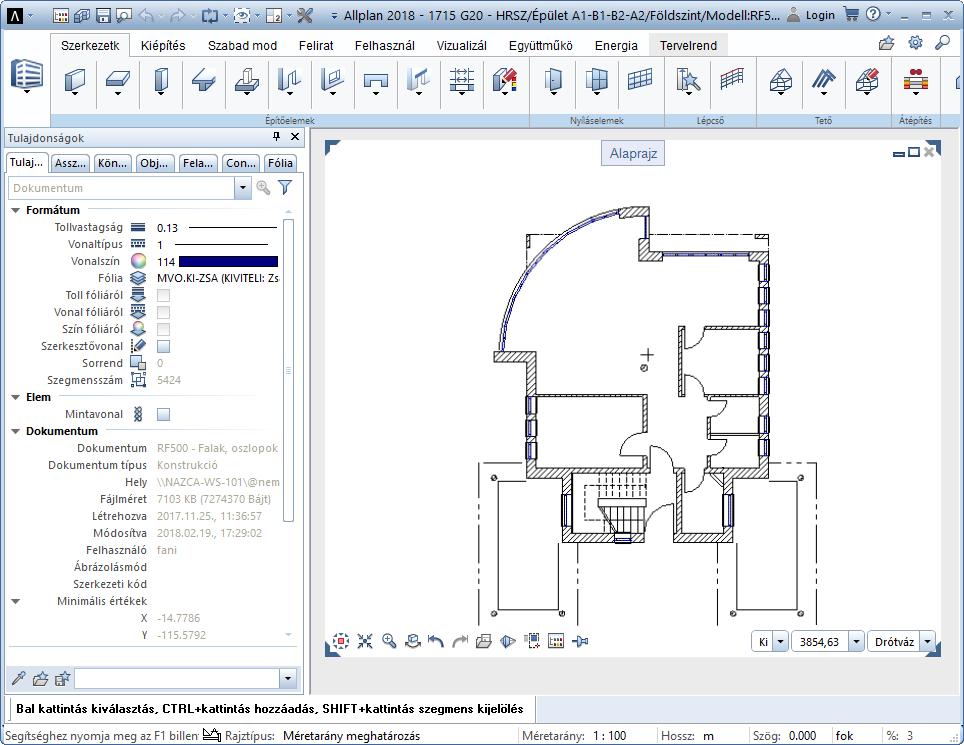
Task: Select the Roof frame tool in Tető group
Action: point(781,81)
